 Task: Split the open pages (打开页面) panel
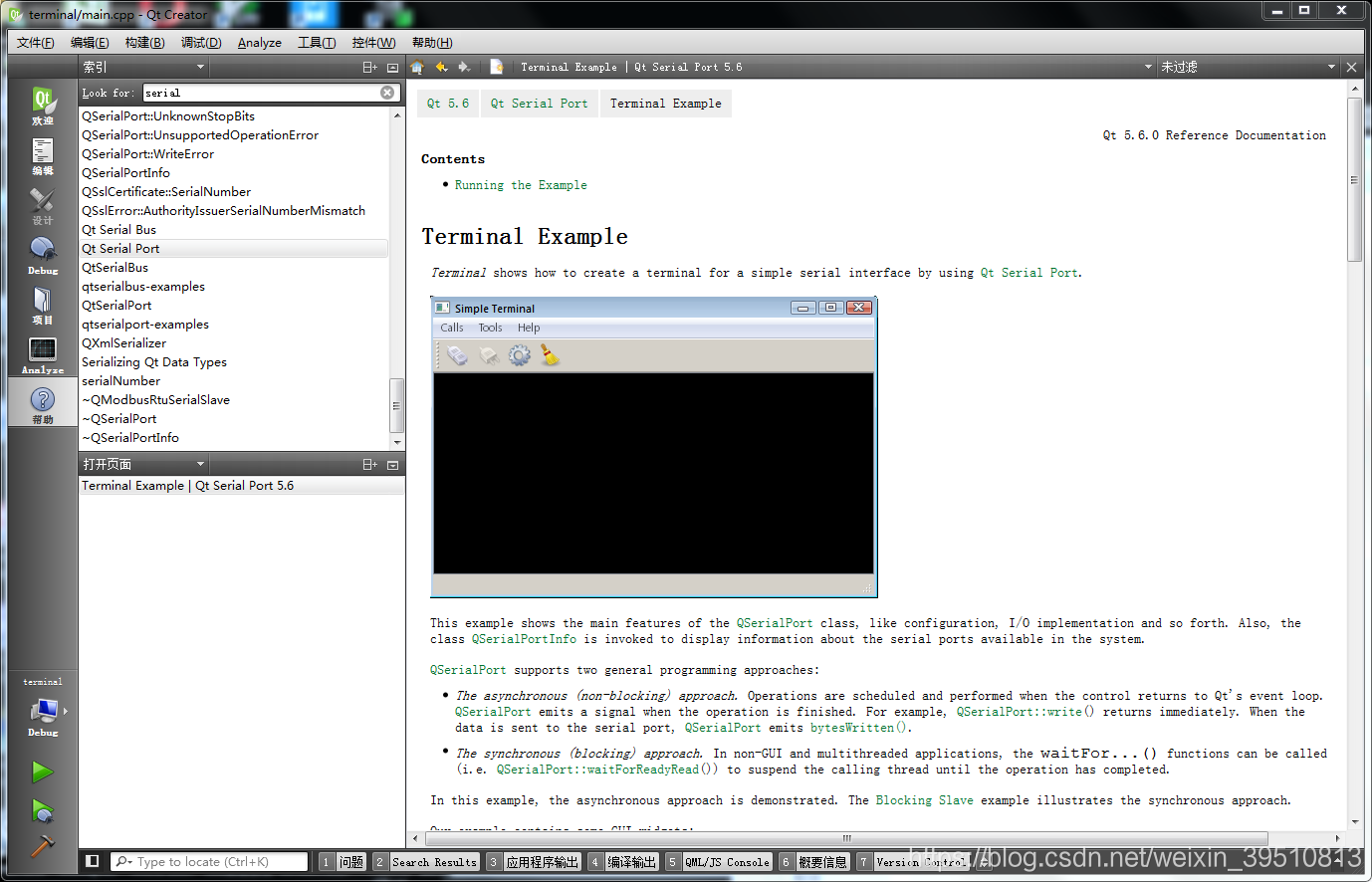[x=369, y=464]
